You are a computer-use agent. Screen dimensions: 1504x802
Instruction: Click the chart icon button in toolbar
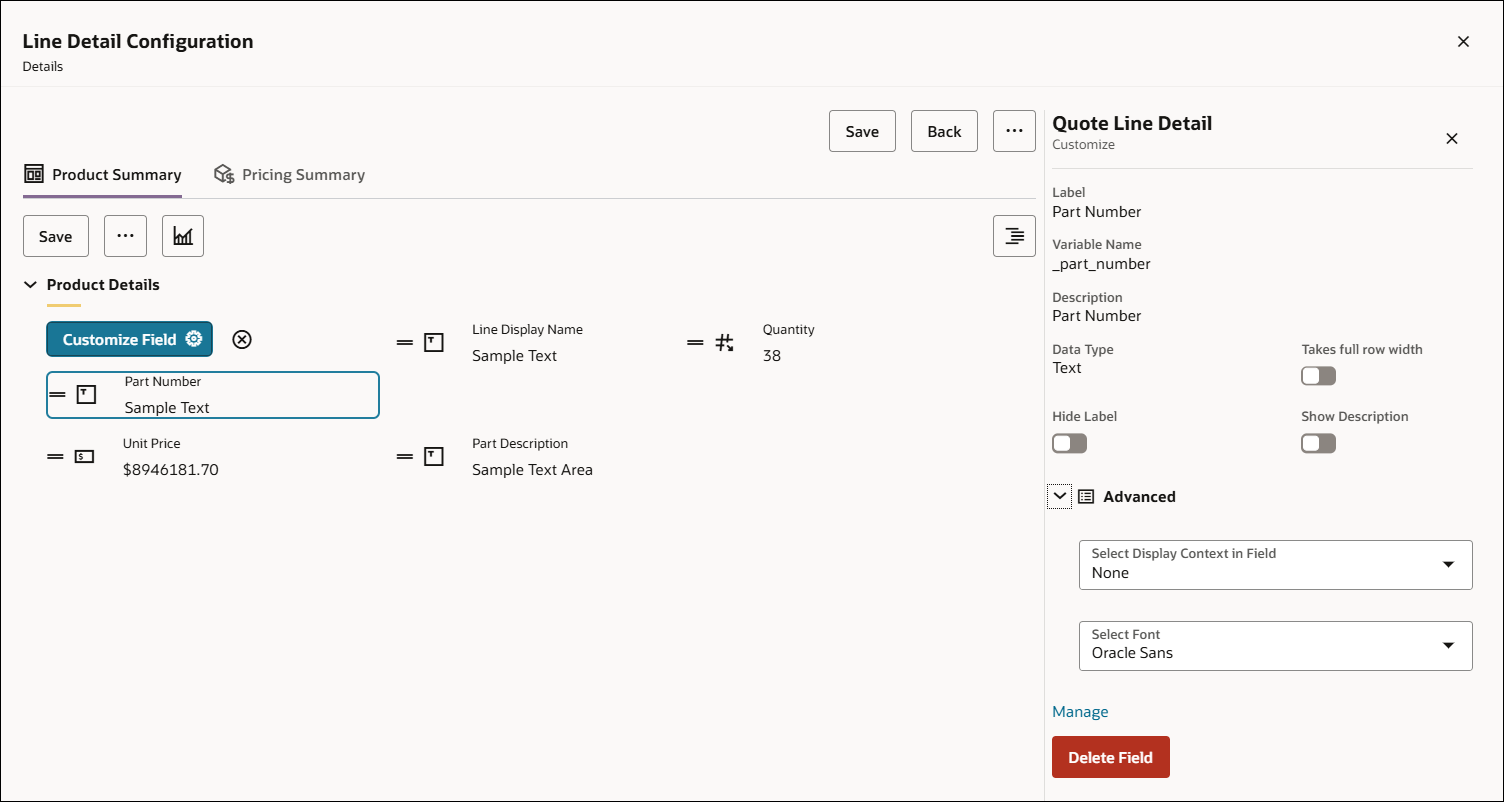pyautogui.click(x=183, y=236)
